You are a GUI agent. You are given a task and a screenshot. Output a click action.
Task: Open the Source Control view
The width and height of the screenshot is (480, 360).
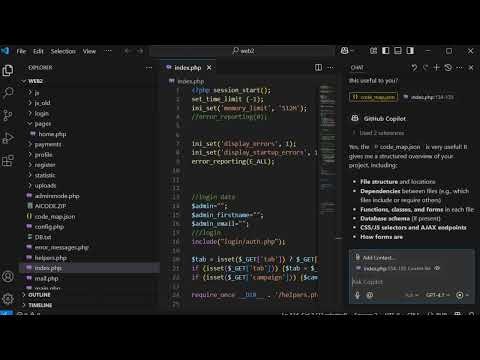tap(8, 115)
